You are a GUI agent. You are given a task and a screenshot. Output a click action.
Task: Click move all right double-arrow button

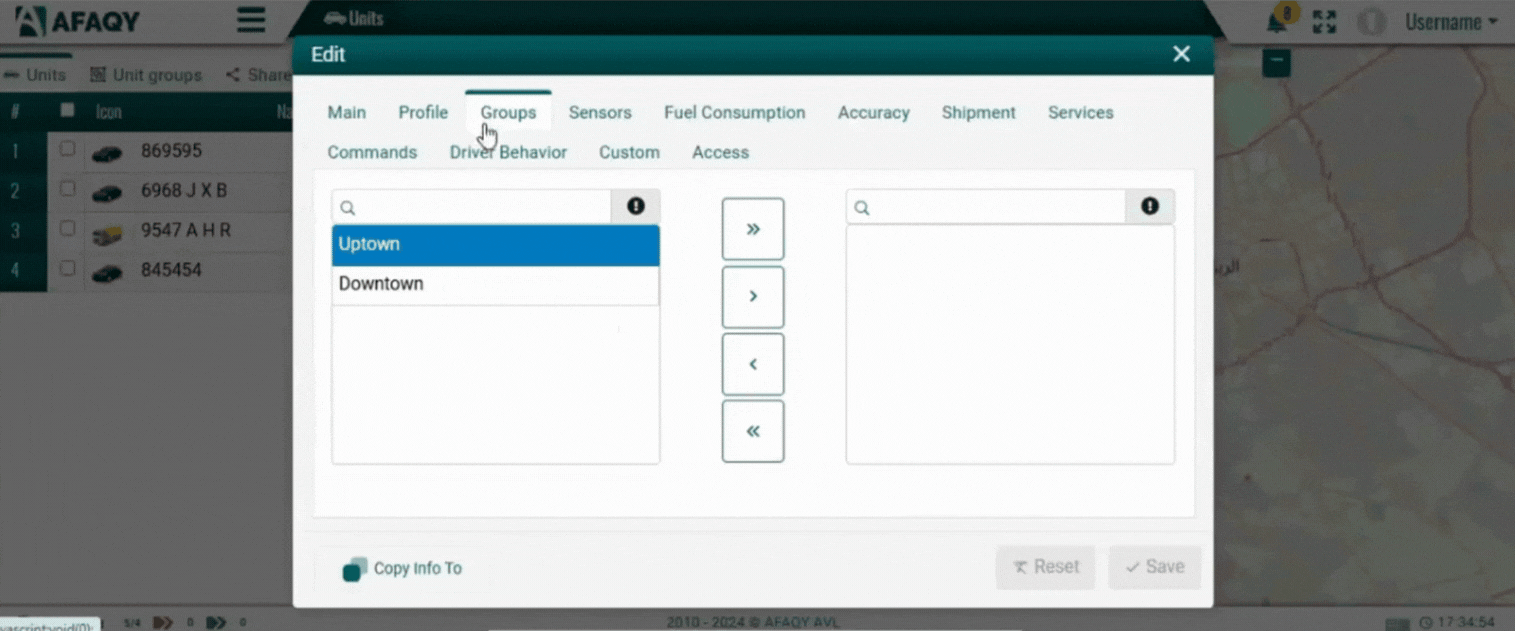753,229
